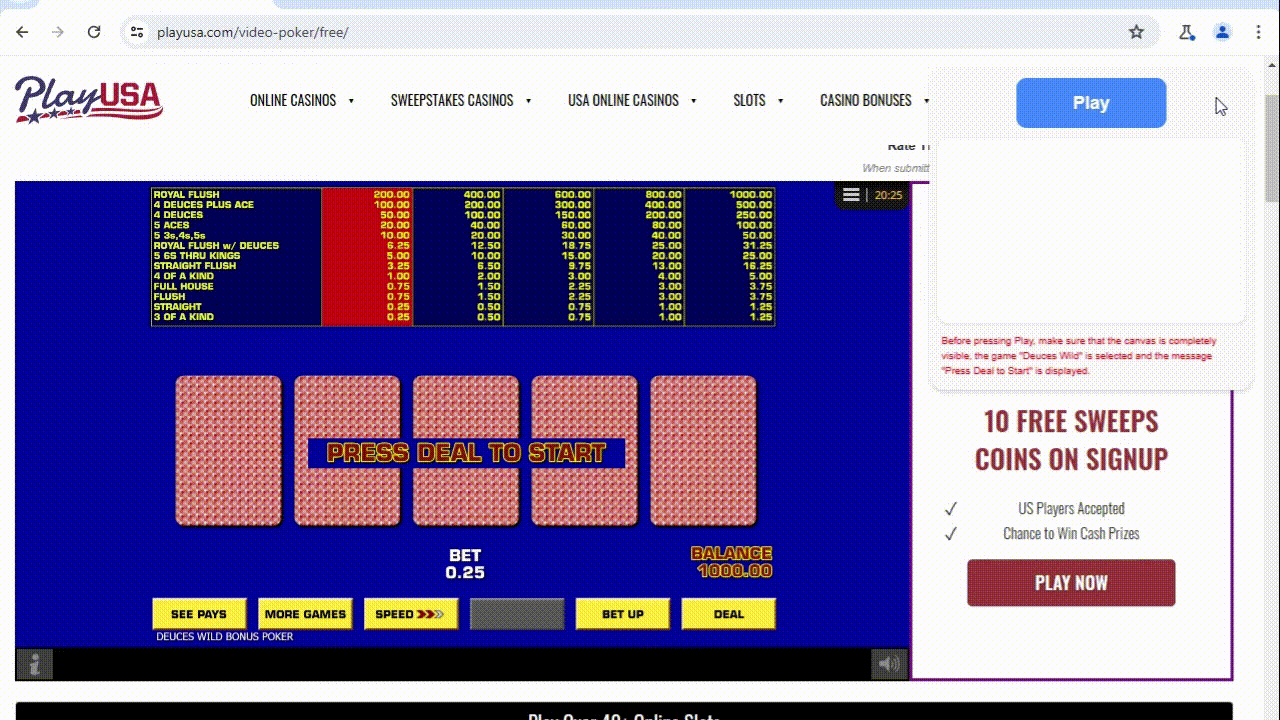Click the 10 Free Sweeps Coins heading
Viewport: 1280px width, 720px height.
coord(1071,440)
